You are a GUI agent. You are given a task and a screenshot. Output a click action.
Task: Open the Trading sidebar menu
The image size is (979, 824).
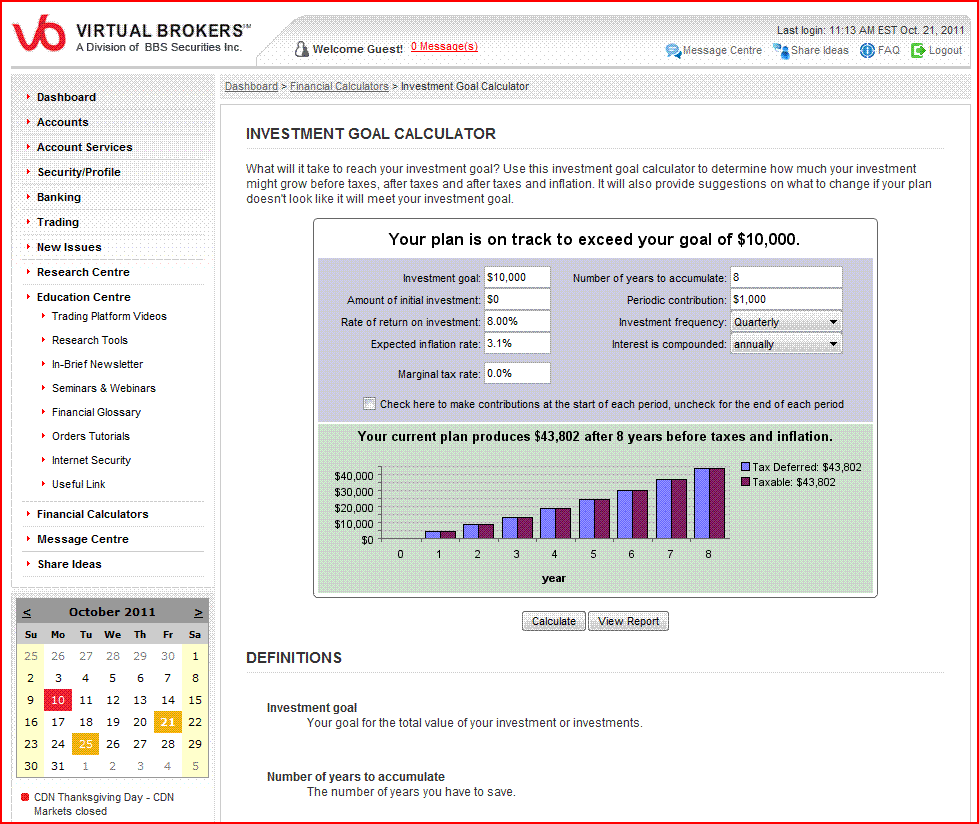(x=57, y=222)
